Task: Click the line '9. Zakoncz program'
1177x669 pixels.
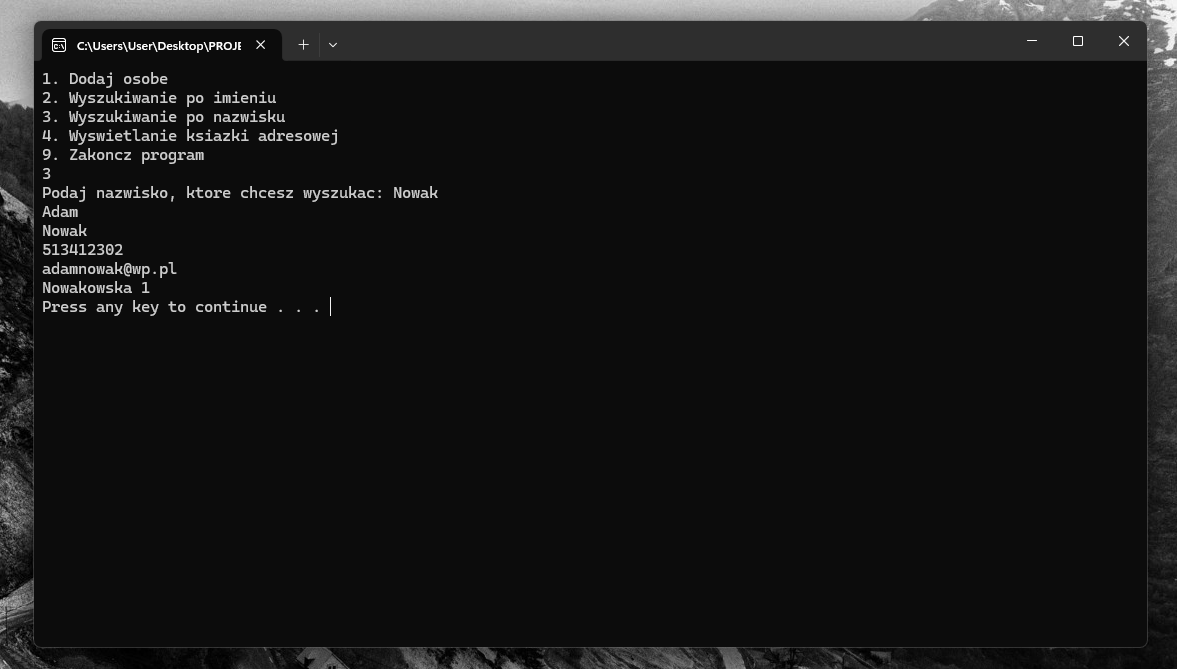Action: click(x=123, y=155)
